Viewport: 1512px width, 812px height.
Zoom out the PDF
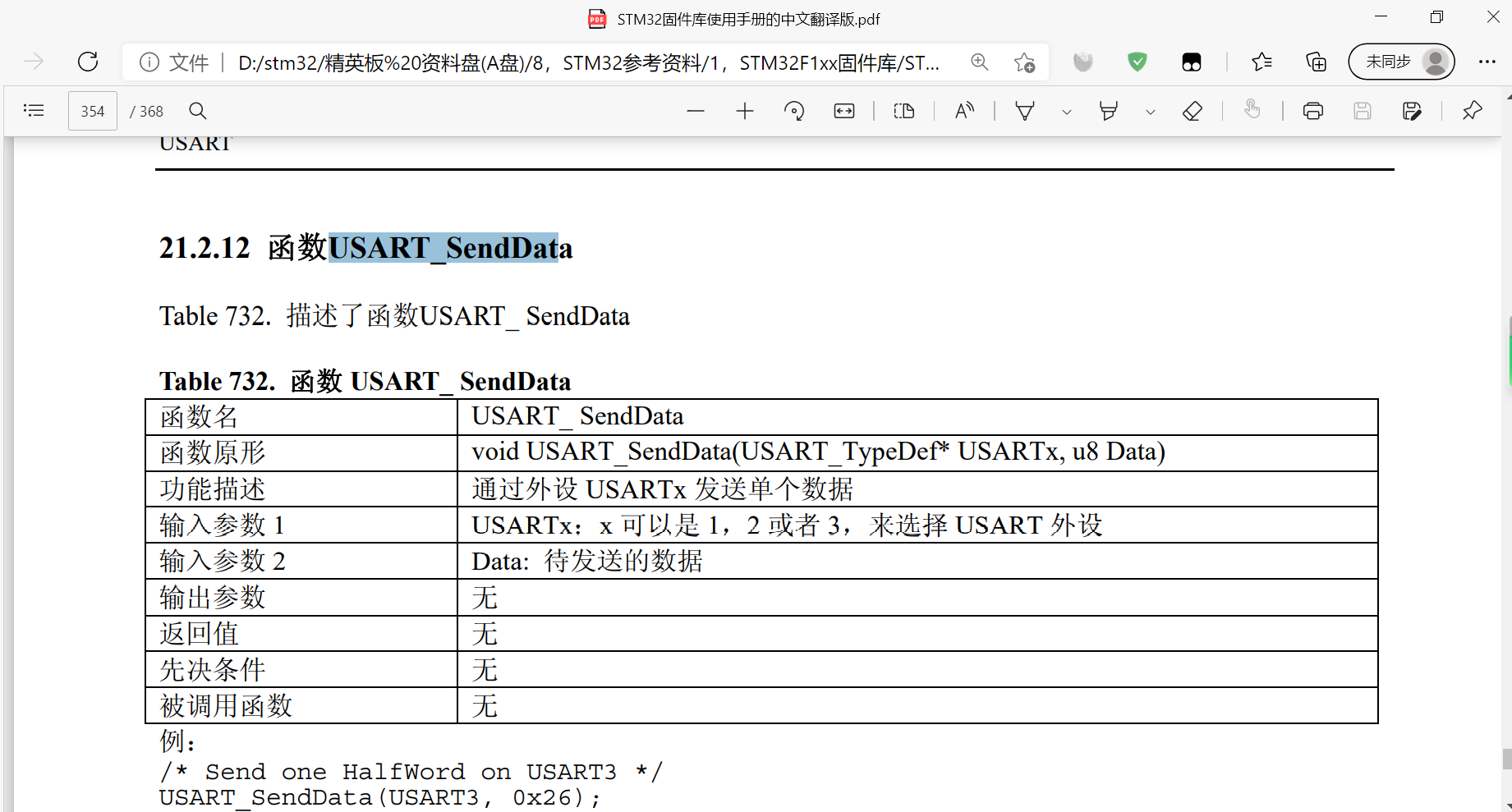tap(696, 111)
